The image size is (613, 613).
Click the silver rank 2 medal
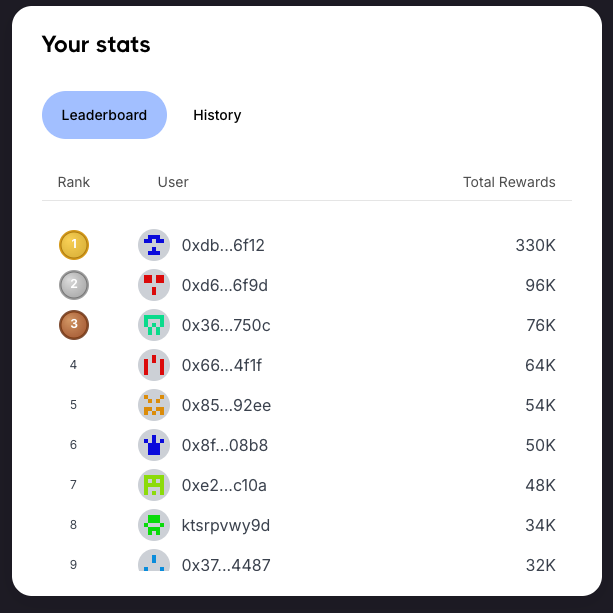pyautogui.click(x=74, y=285)
